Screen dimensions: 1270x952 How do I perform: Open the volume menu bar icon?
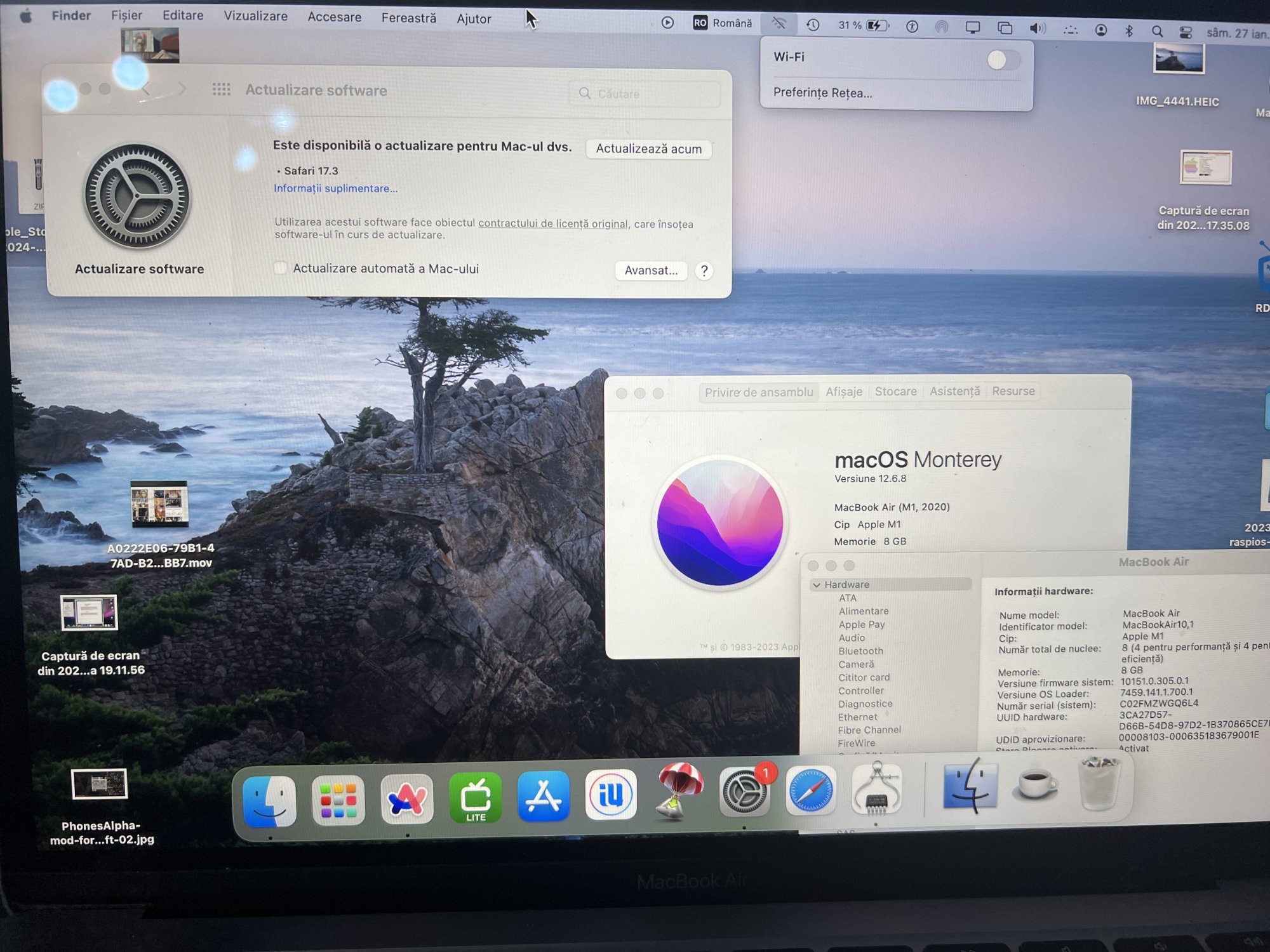coord(1038,28)
